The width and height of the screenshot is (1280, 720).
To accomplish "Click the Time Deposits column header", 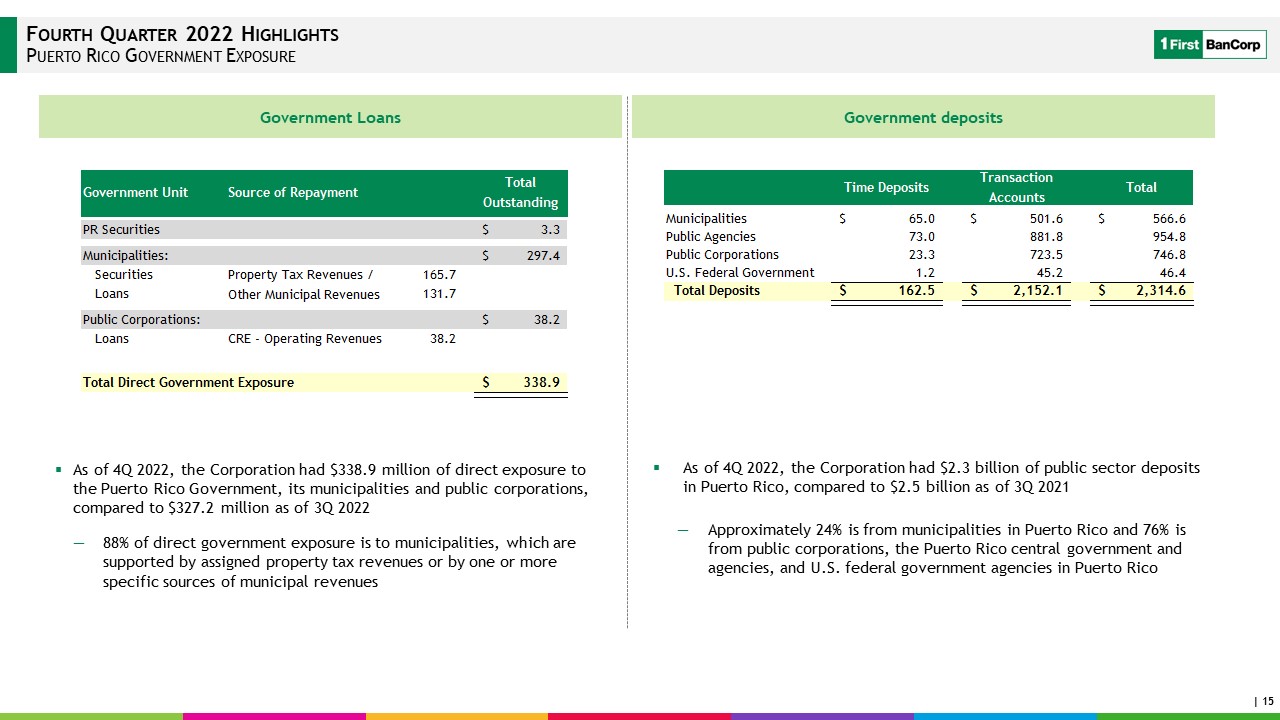I will [886, 187].
